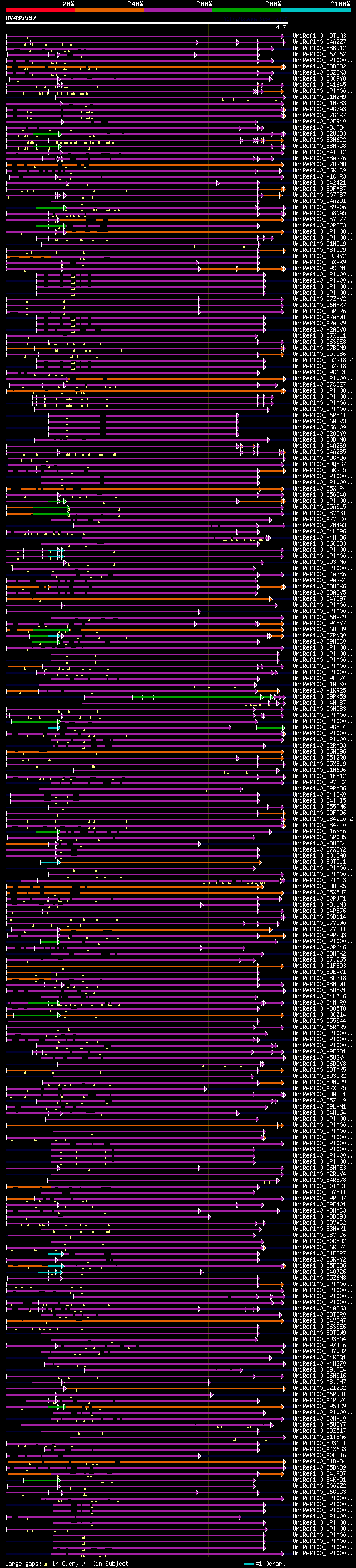Select the UniRef100_Q28DY0 label

[x=319, y=433]
